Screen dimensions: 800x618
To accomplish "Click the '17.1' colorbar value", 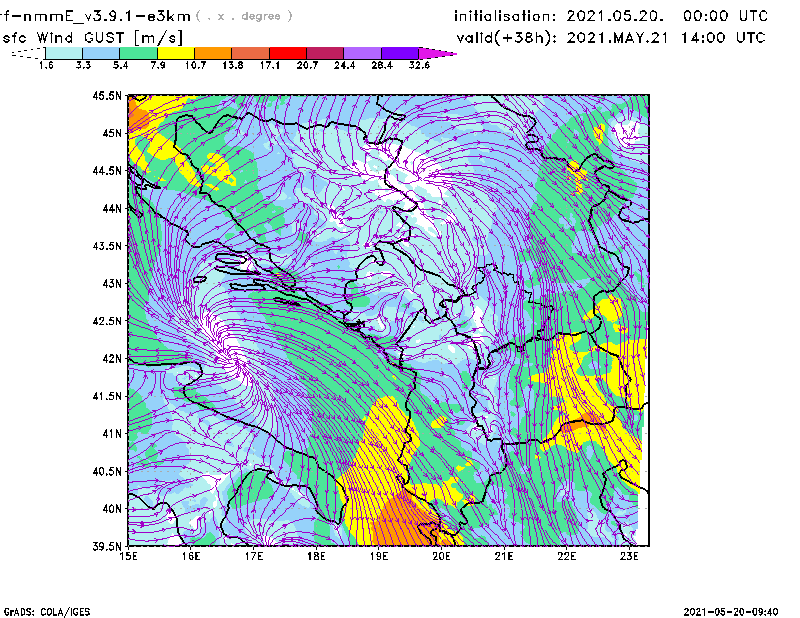I will [269, 65].
